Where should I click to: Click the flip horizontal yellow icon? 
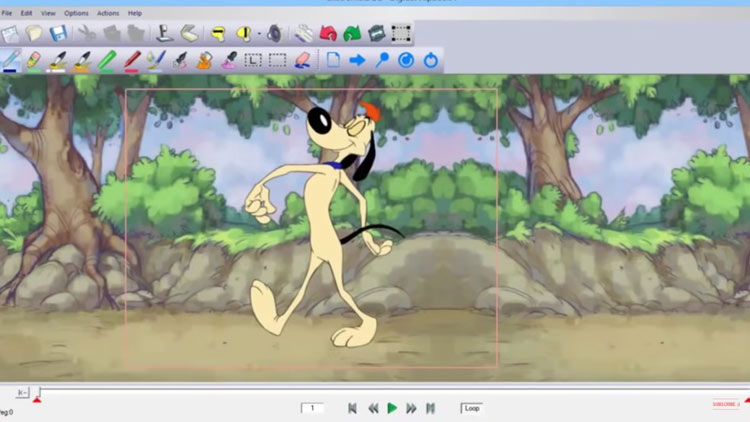pos(218,34)
